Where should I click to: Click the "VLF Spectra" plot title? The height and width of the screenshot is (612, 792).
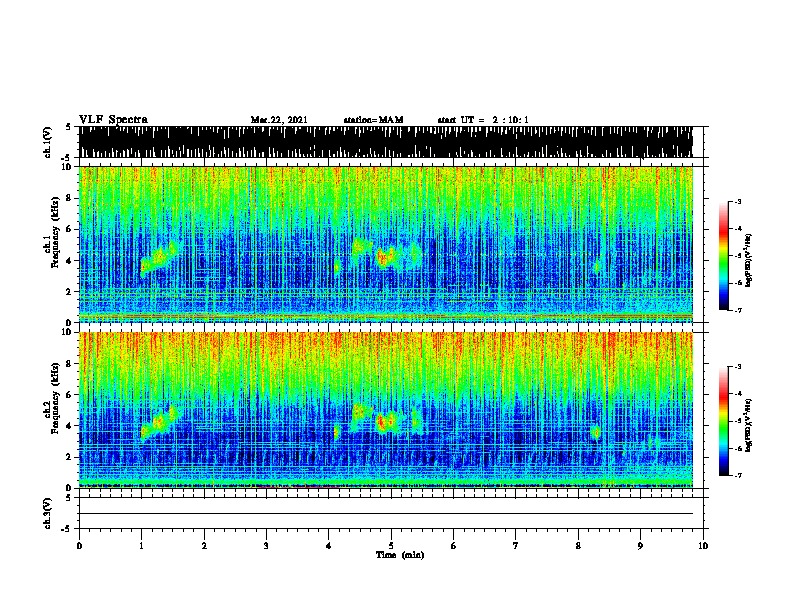coord(113,120)
